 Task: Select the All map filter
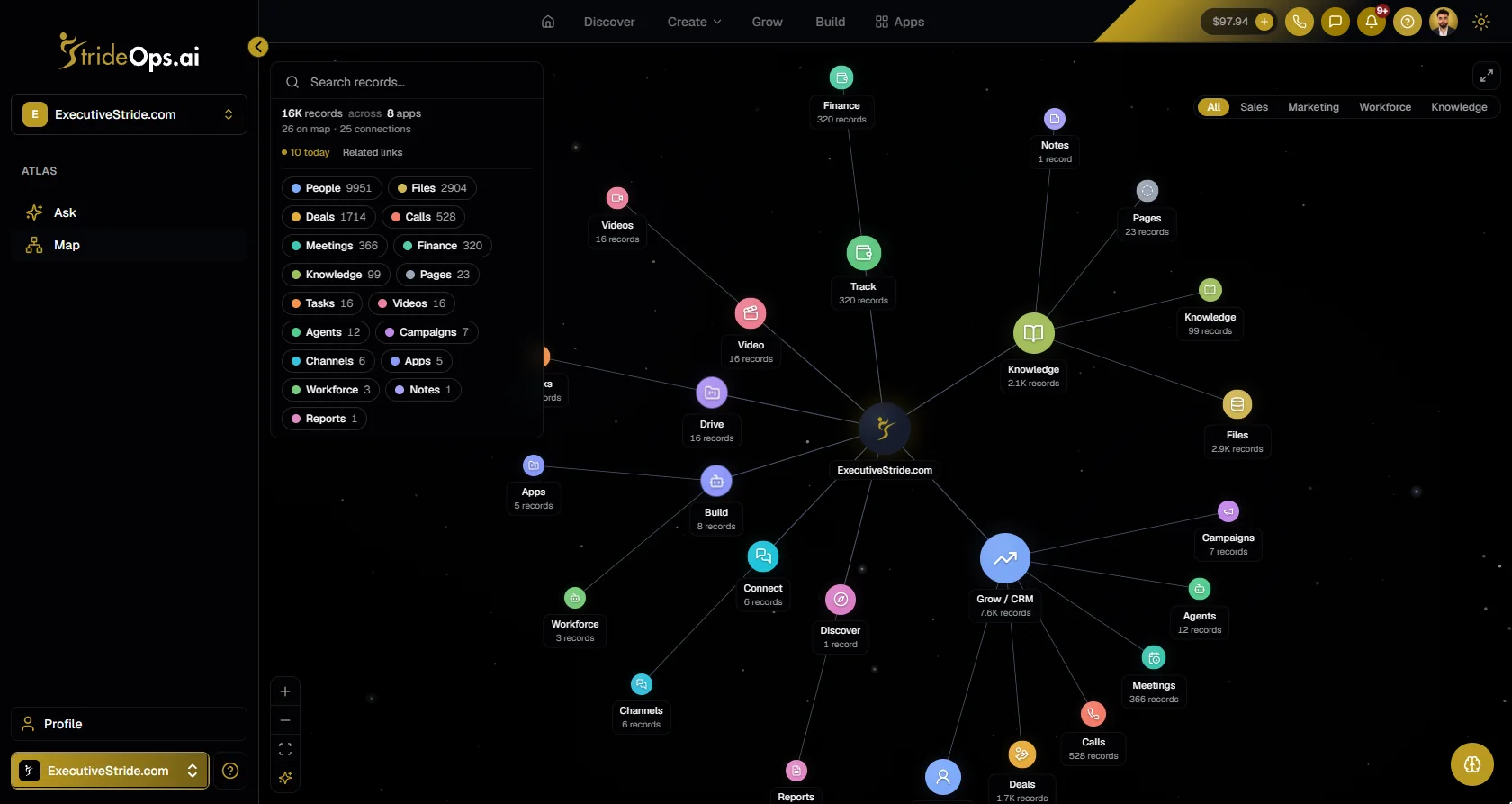[1214, 107]
